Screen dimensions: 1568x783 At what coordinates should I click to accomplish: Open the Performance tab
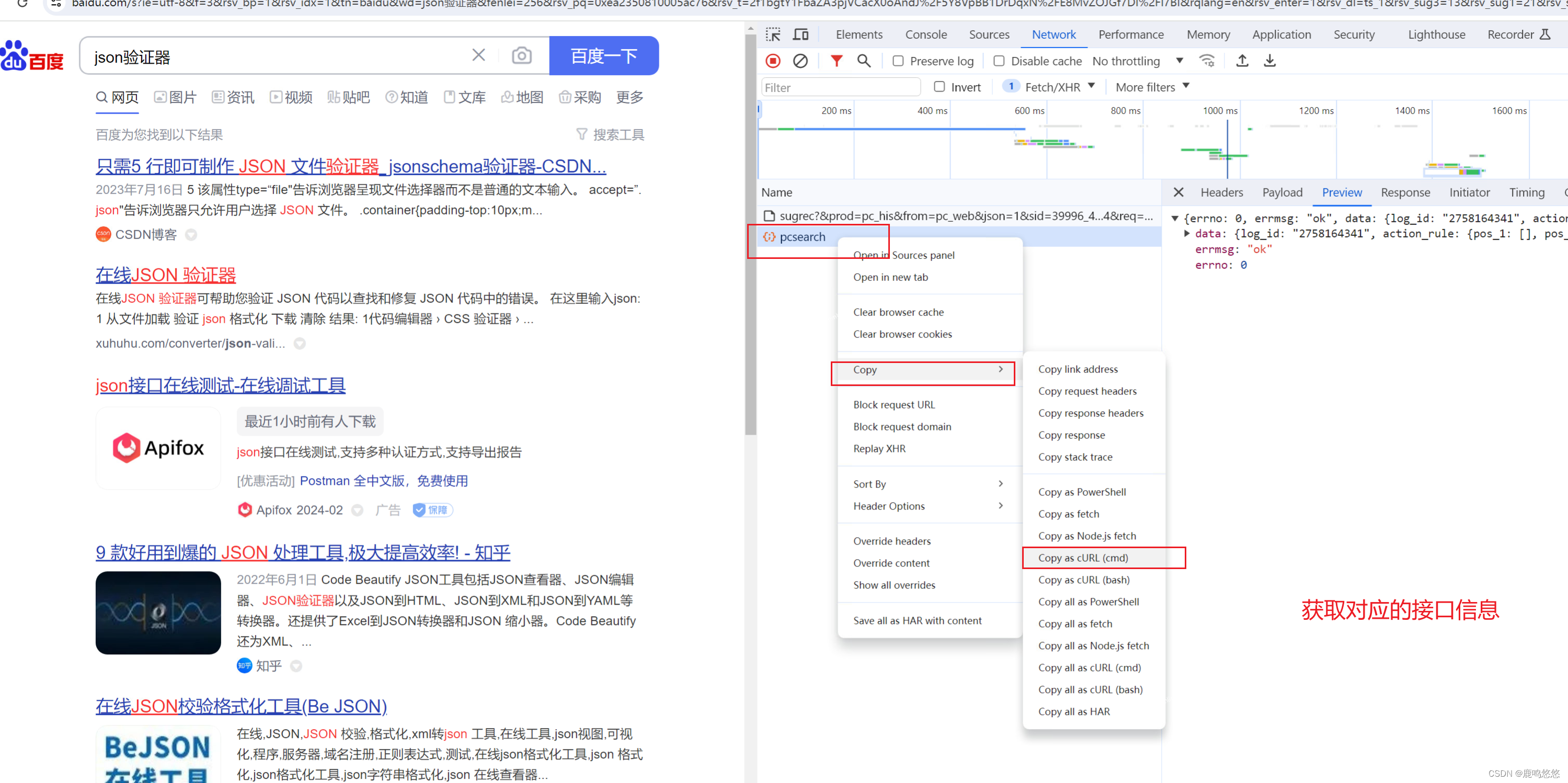(x=1131, y=35)
